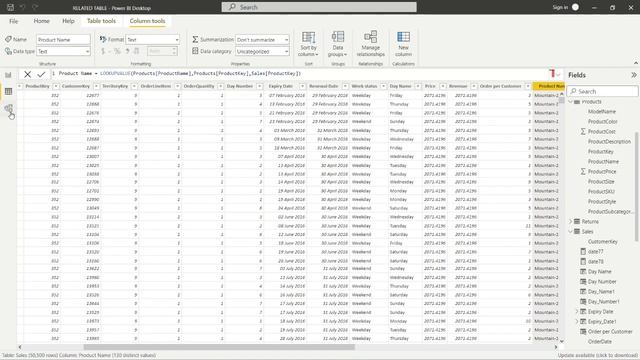Collapse the Sales table in Fields
640x360 pixels.
pyautogui.click(x=571, y=231)
